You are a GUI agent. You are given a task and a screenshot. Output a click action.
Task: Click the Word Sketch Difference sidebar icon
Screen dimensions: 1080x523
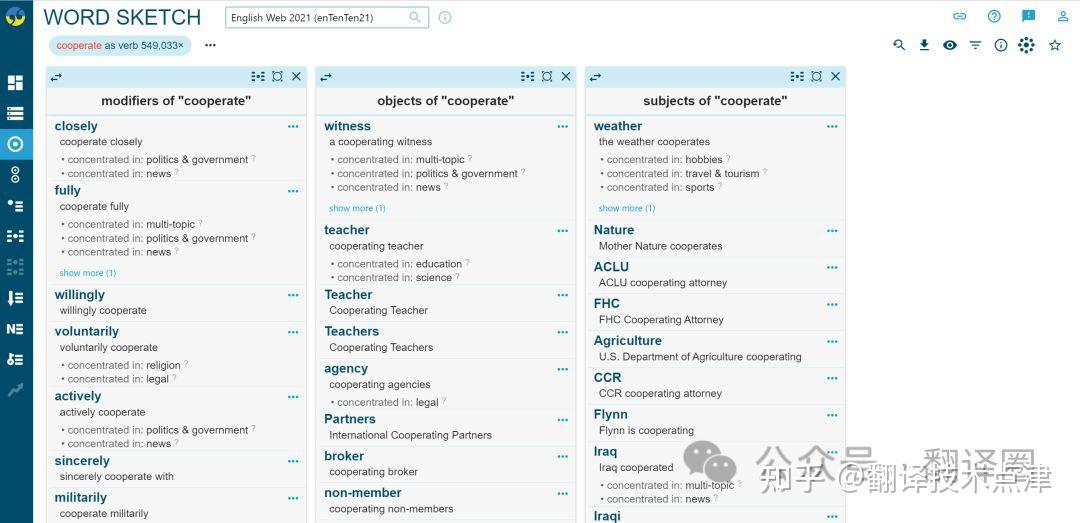pyautogui.click(x=15, y=175)
